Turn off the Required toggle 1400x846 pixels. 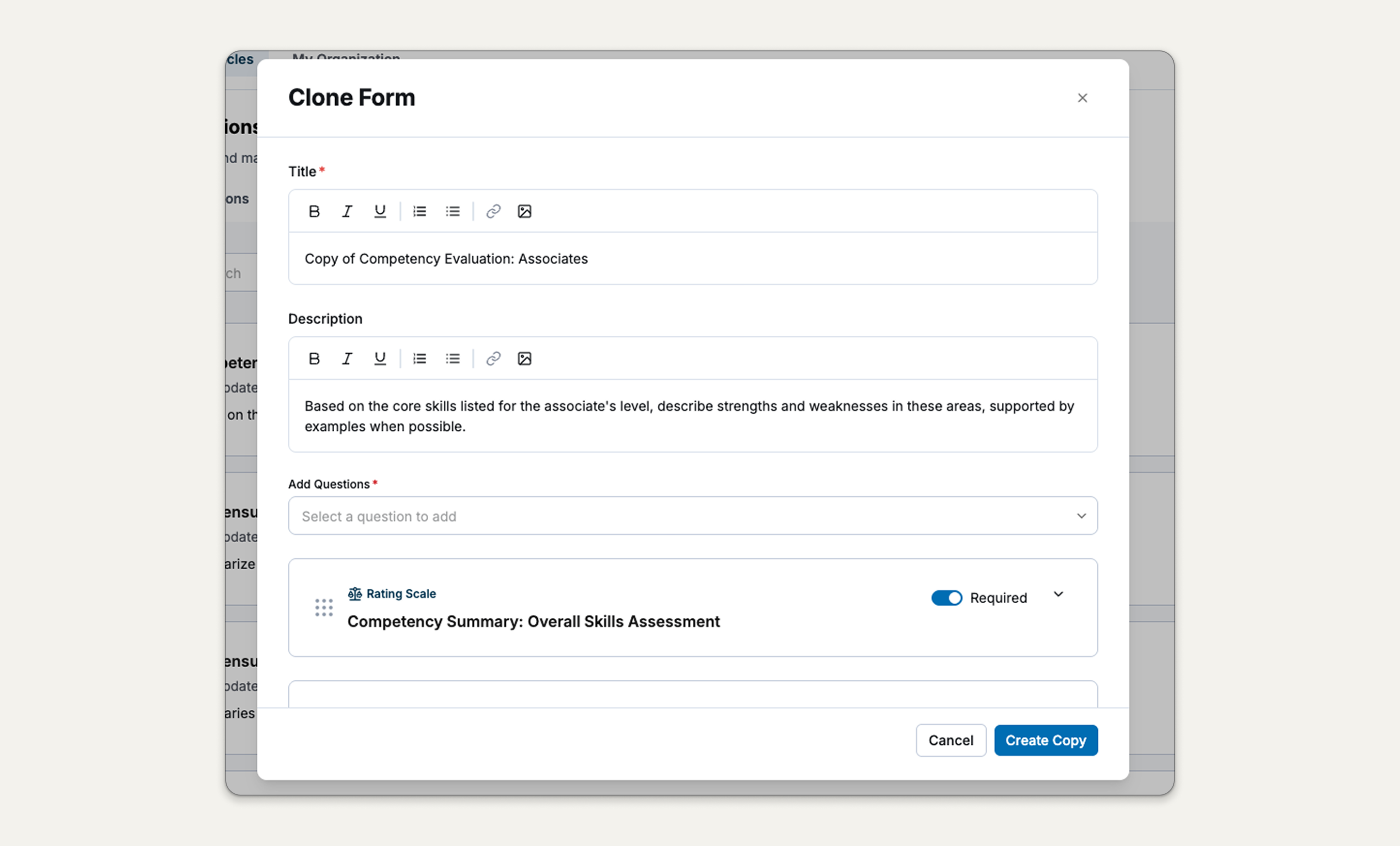947,598
